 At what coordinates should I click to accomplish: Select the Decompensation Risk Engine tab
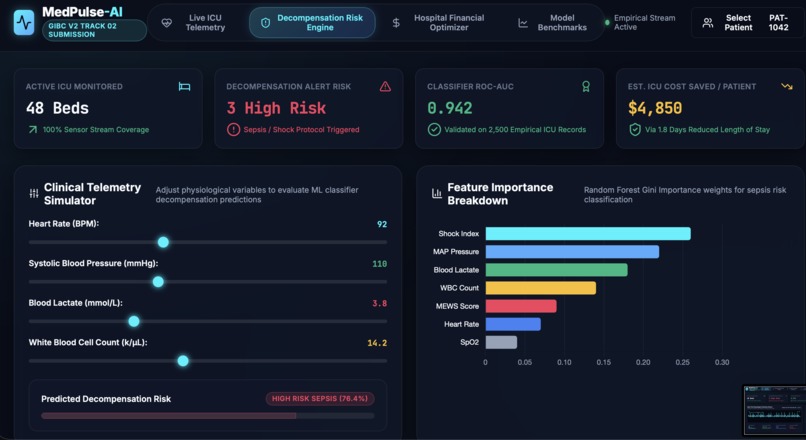(313, 23)
